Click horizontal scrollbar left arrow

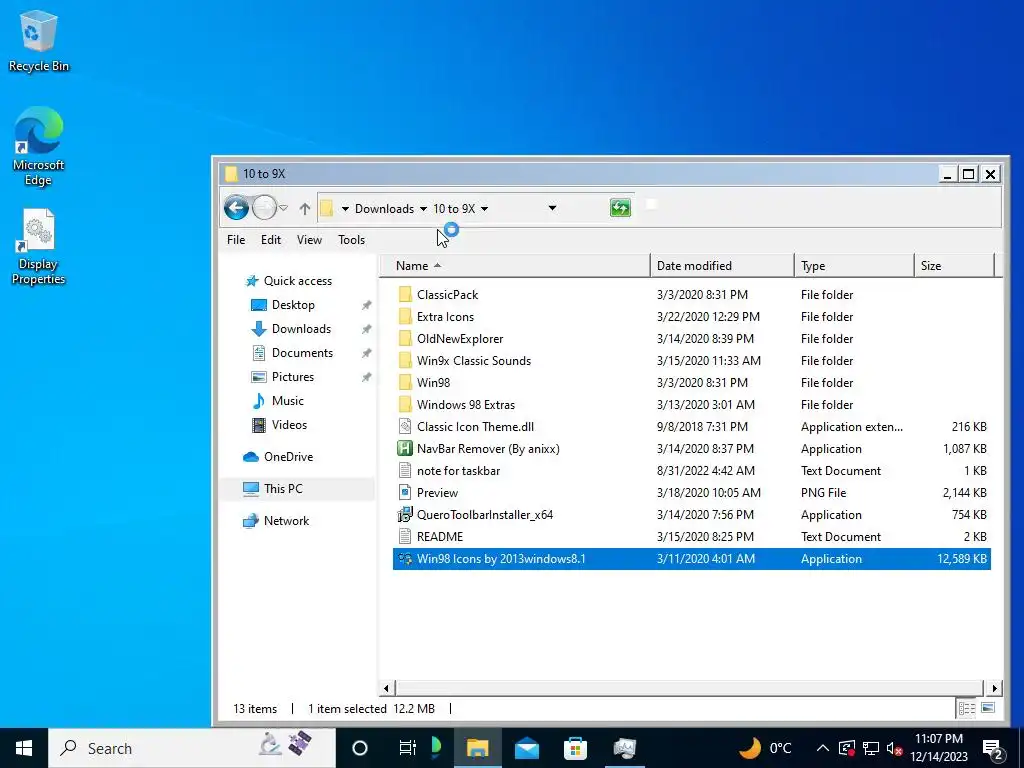386,688
